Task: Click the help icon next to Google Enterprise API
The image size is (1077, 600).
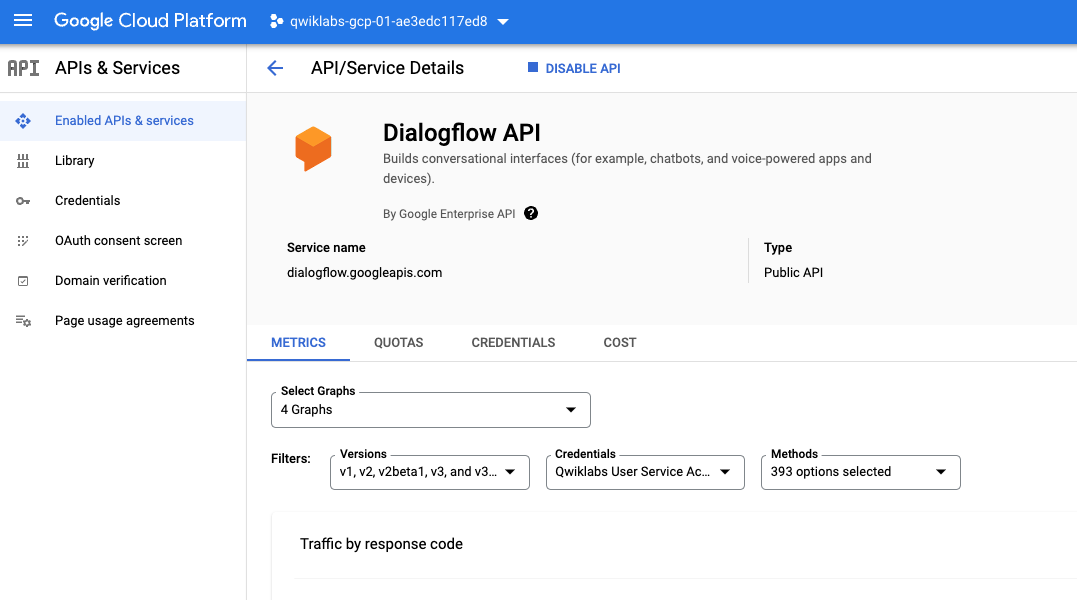Action: coord(531,213)
